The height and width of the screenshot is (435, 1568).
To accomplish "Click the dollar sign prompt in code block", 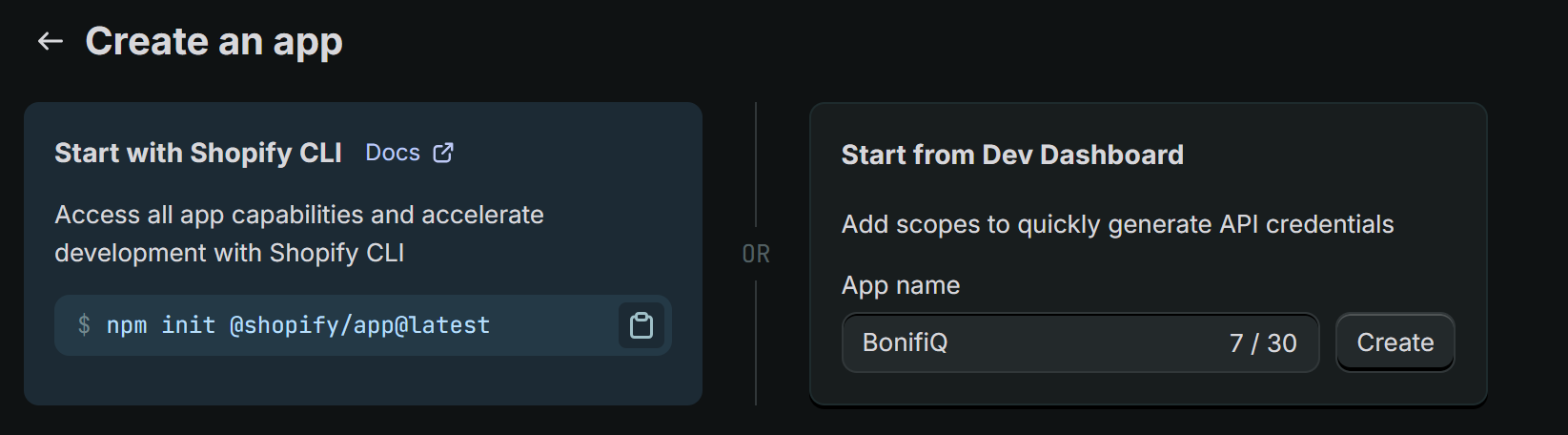I will click(84, 325).
